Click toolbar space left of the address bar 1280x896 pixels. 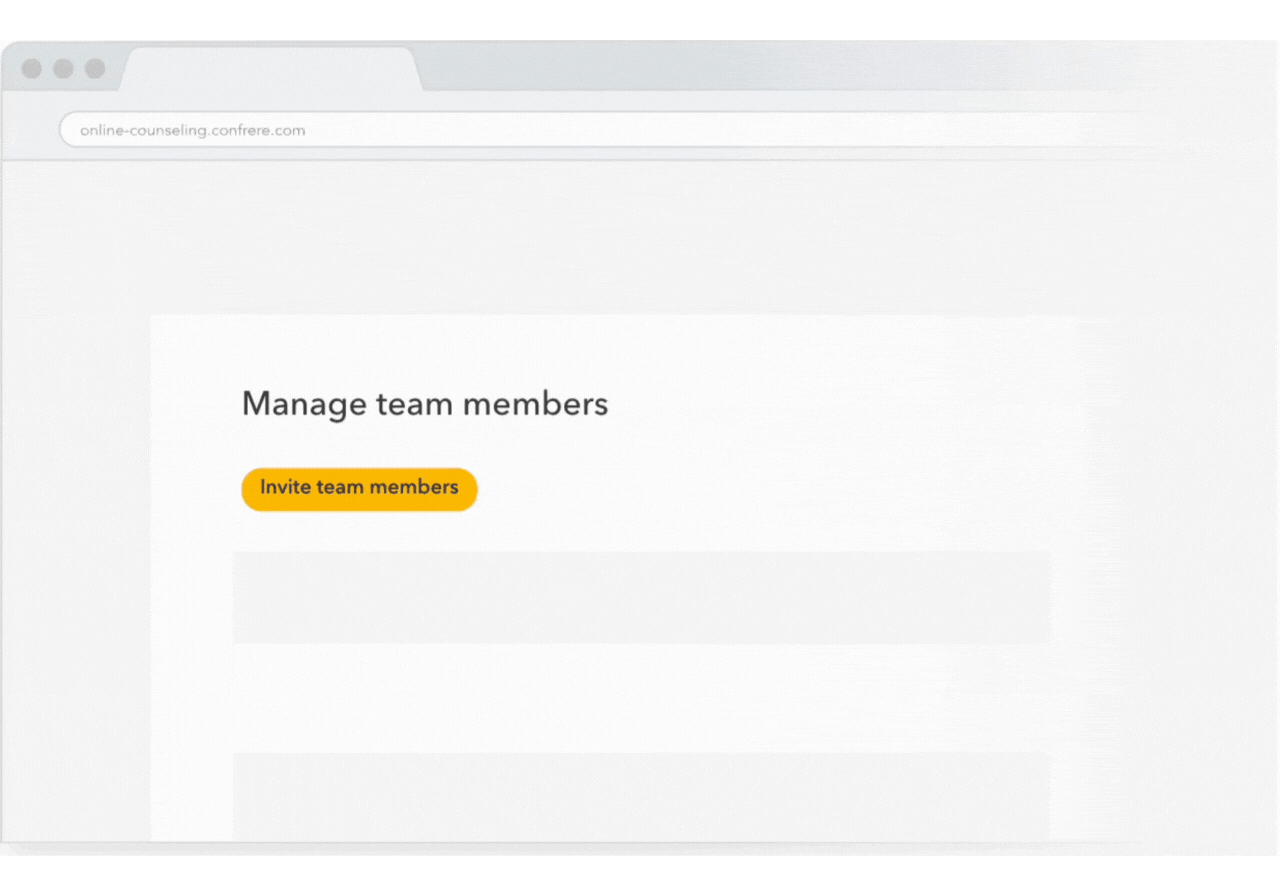(30, 130)
